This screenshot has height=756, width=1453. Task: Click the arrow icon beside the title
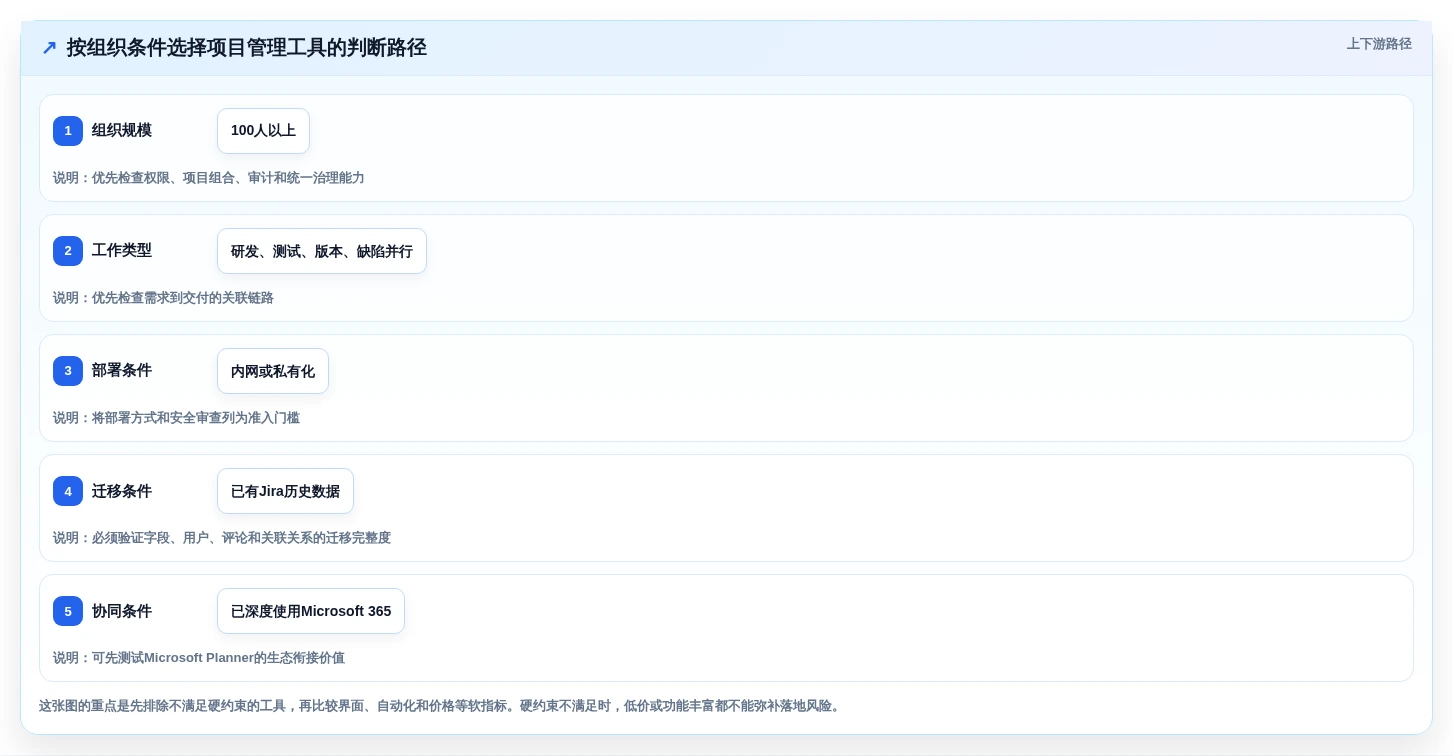pyautogui.click(x=49, y=48)
